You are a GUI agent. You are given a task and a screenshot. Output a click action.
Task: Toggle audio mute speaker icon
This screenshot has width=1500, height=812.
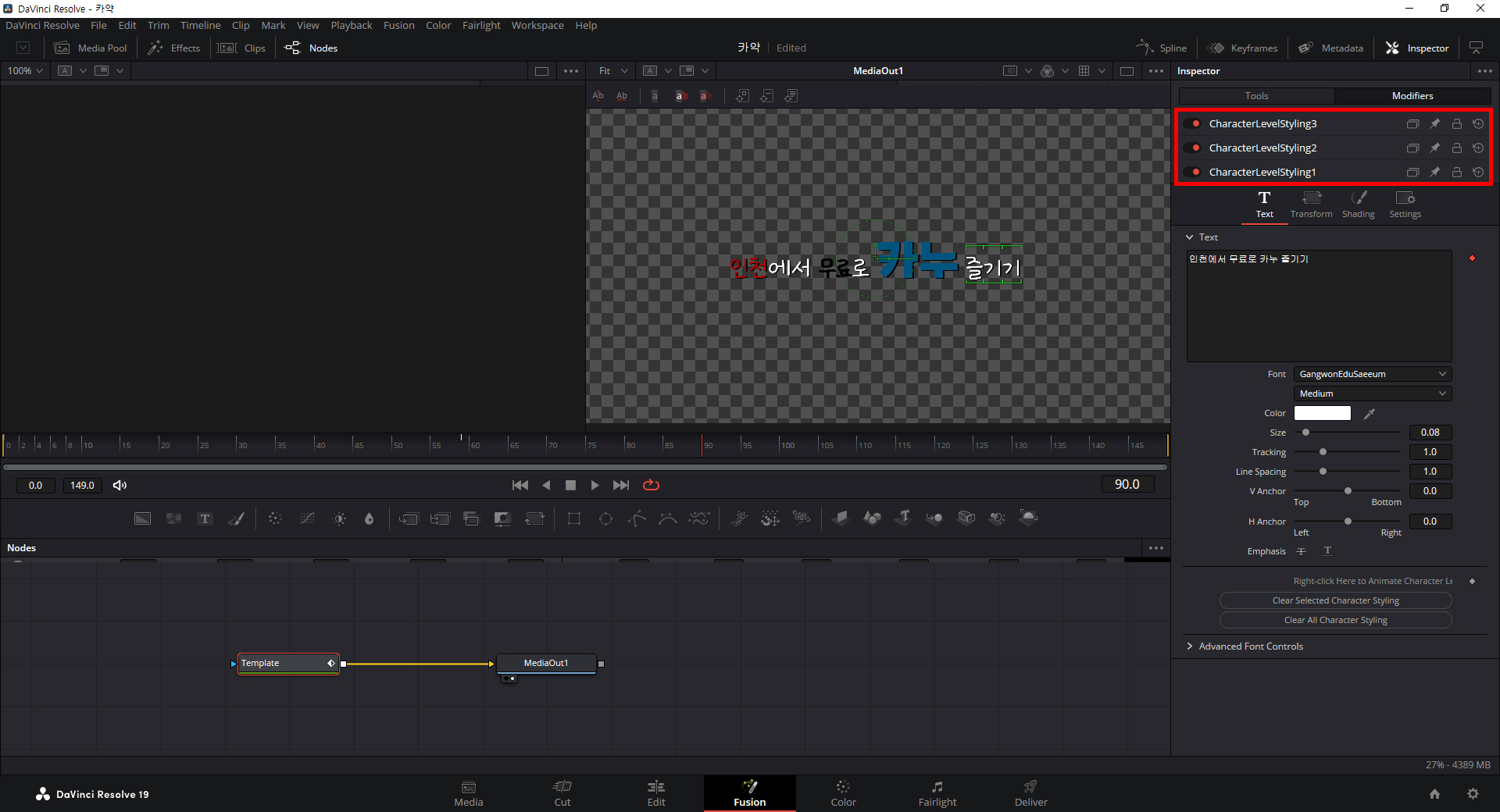tap(120, 485)
